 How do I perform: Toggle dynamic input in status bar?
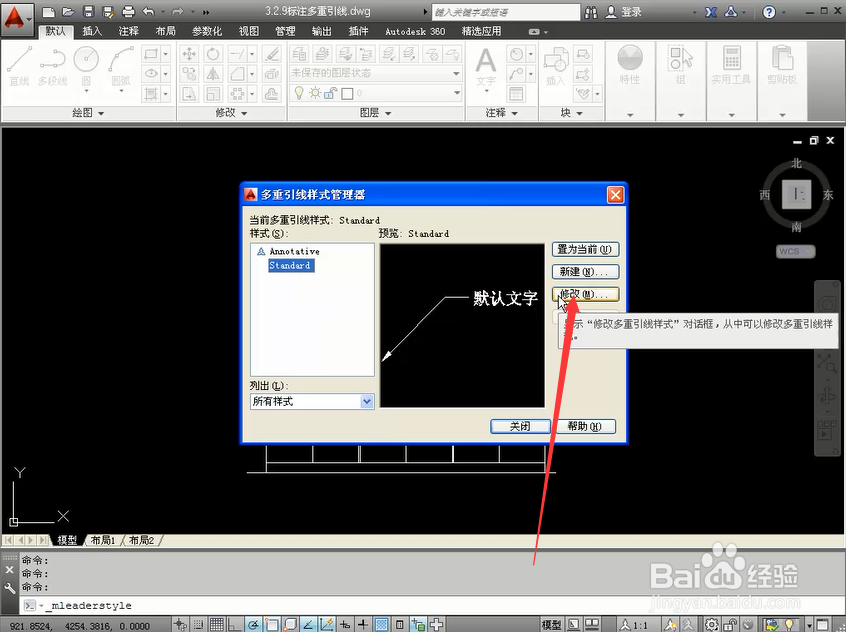click(345, 624)
